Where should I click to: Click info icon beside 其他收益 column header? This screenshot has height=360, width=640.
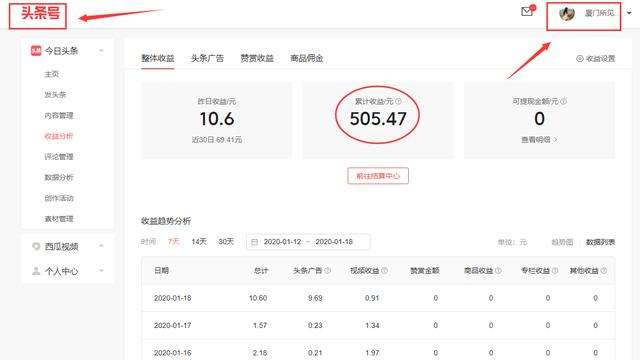tap(604, 270)
